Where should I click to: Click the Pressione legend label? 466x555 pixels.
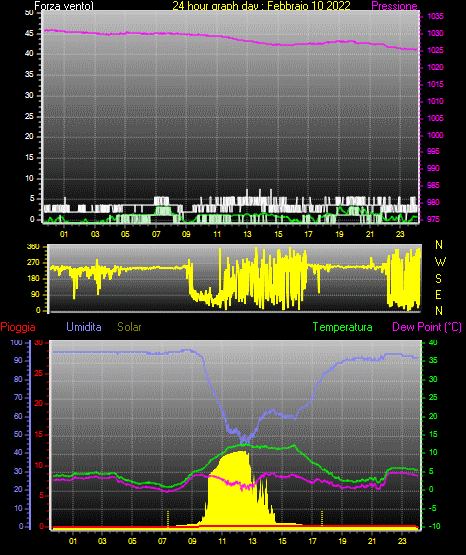394,6
